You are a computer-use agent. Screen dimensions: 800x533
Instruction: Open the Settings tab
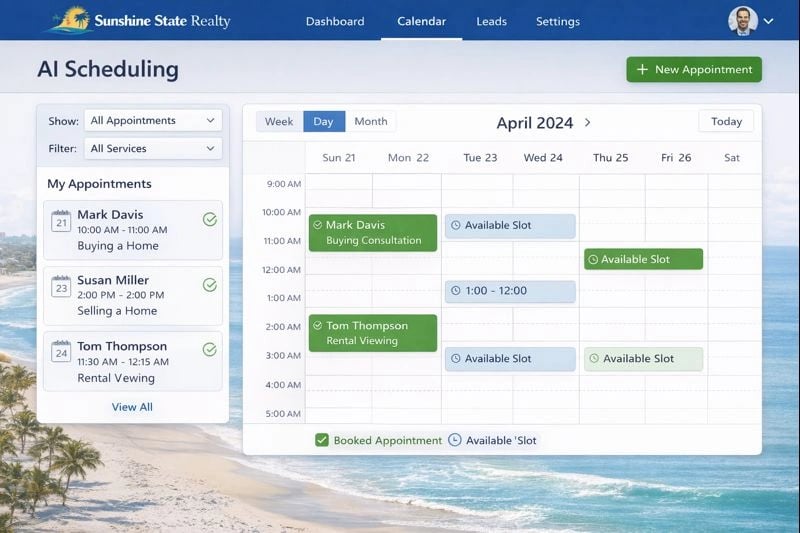(558, 21)
